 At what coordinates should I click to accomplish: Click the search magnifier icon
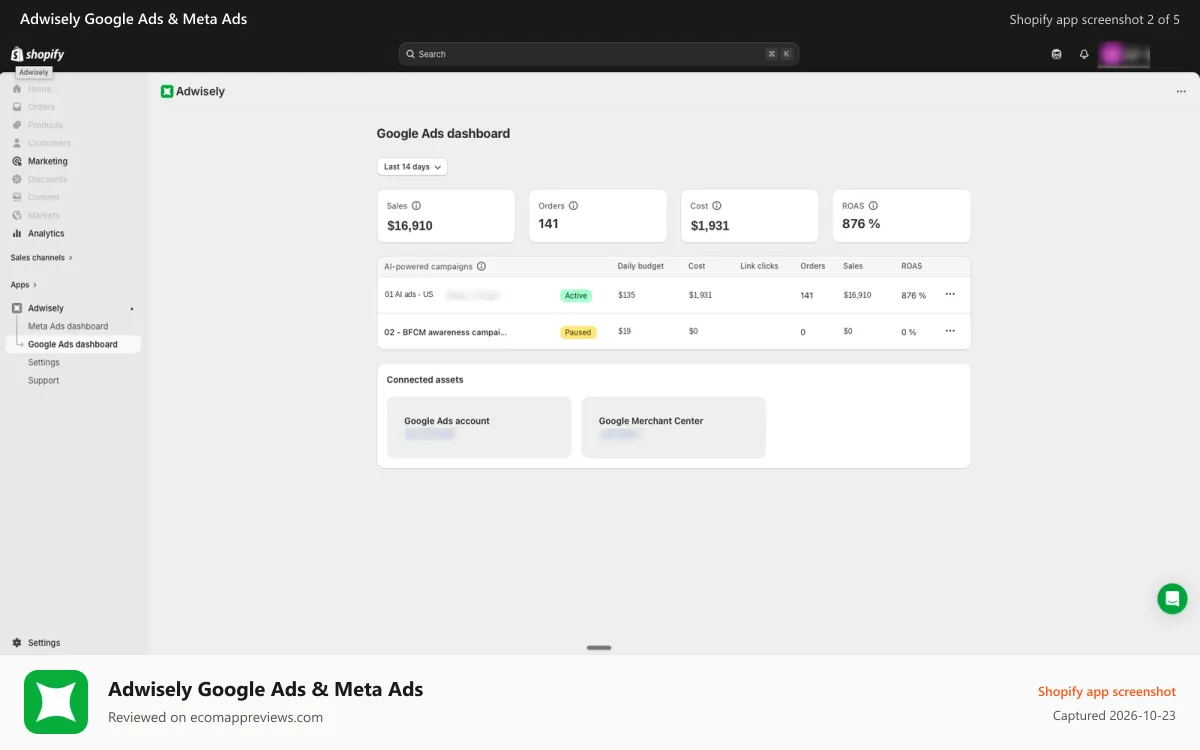coord(411,54)
